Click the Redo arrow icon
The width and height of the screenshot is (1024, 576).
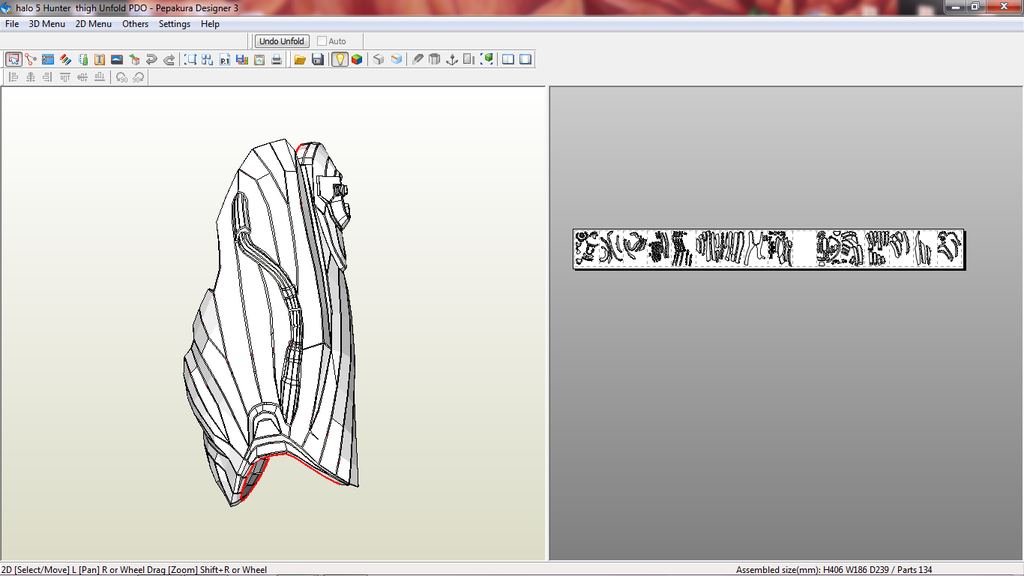168,60
